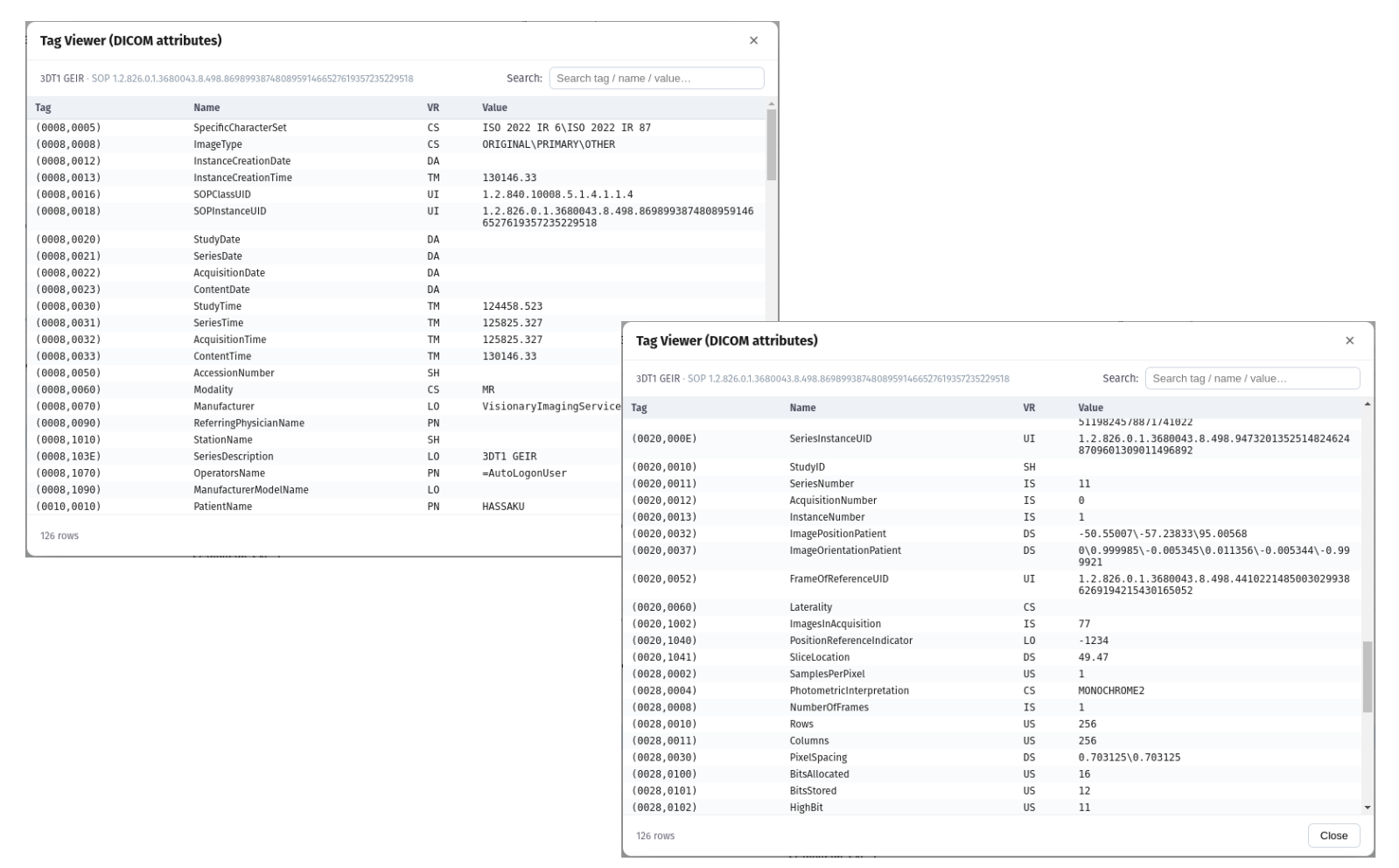Viewport: 1399px width, 868px height.
Task: Focus the search field in the back Tag Viewer
Action: 656,78
